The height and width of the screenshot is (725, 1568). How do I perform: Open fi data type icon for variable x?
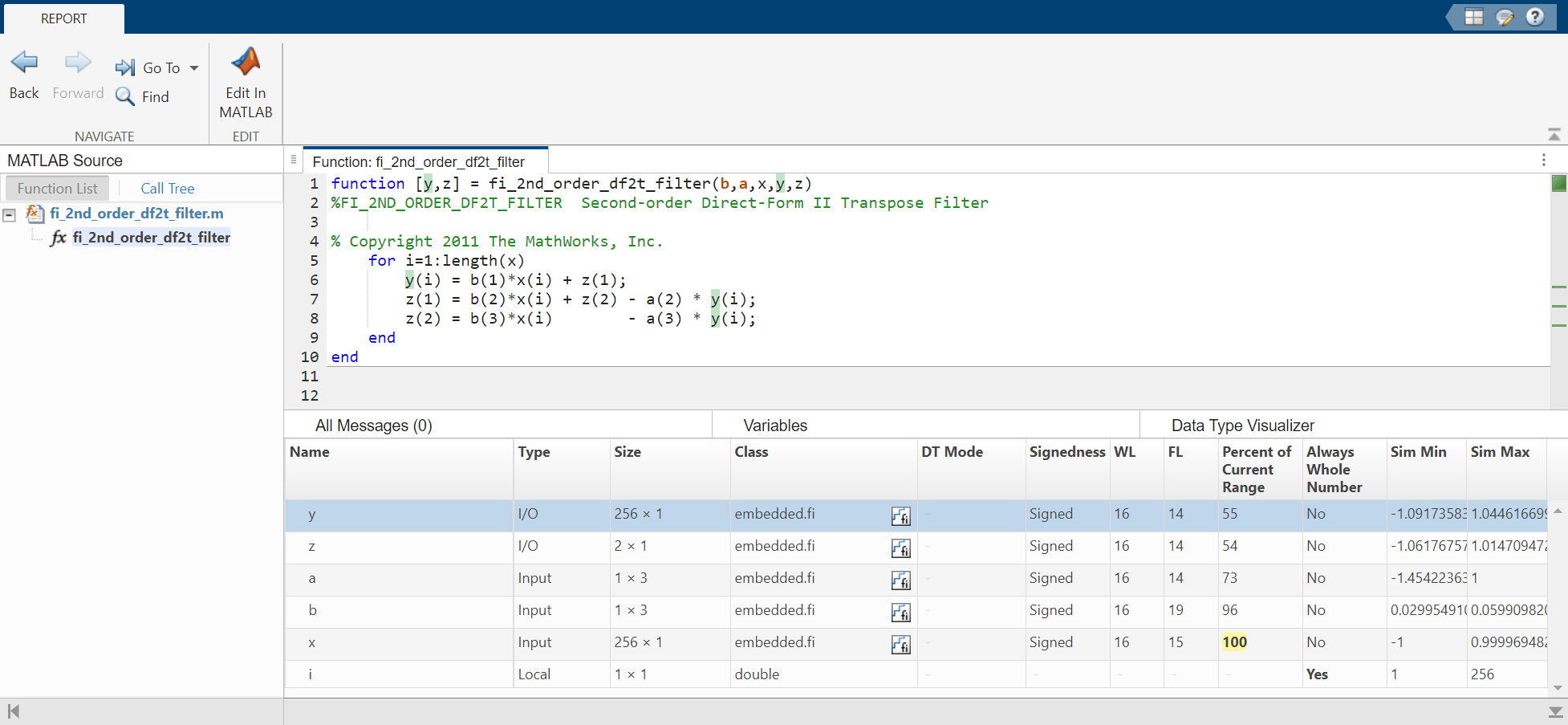(900, 645)
